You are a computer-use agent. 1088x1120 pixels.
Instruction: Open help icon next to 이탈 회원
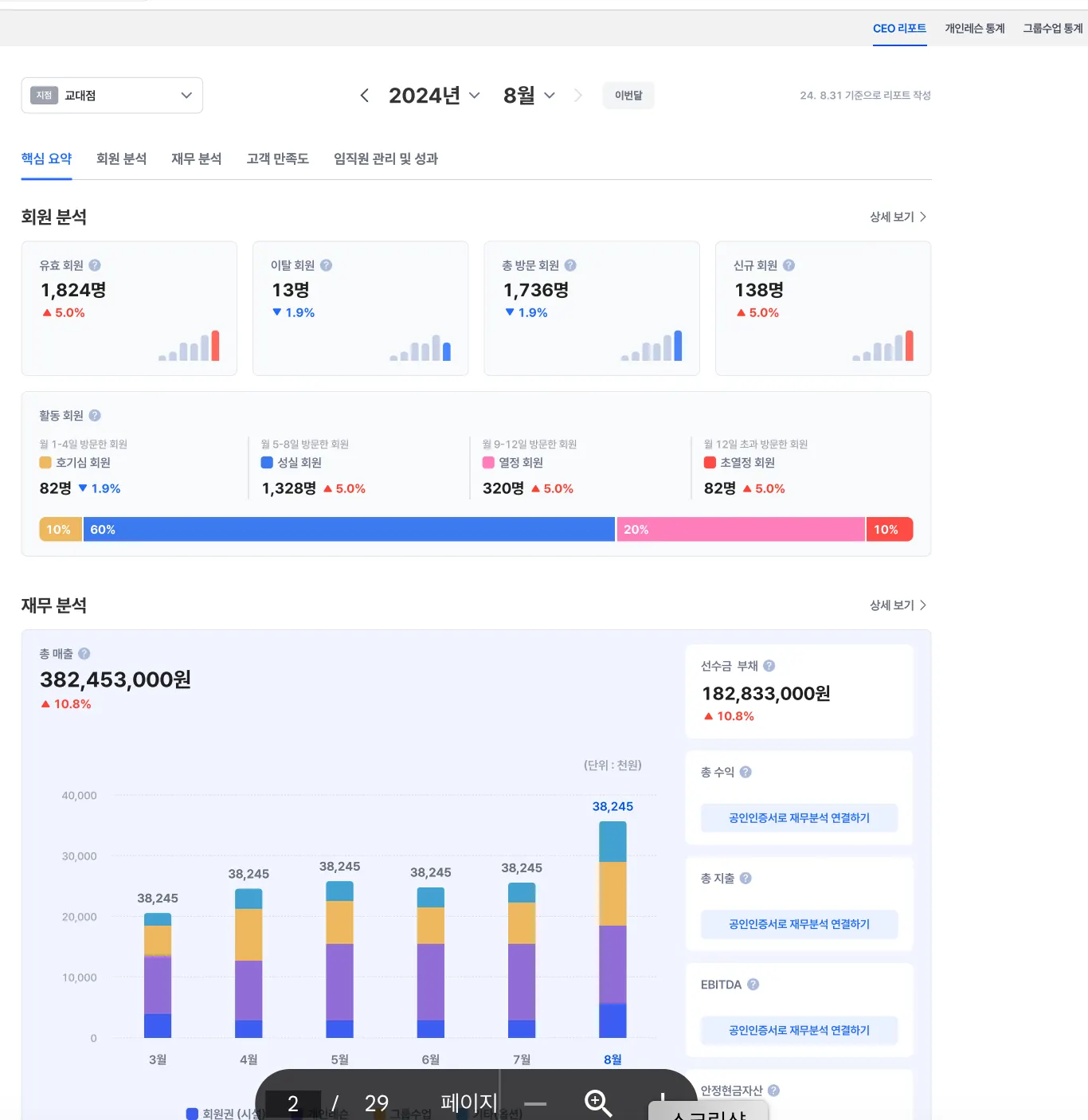326,265
